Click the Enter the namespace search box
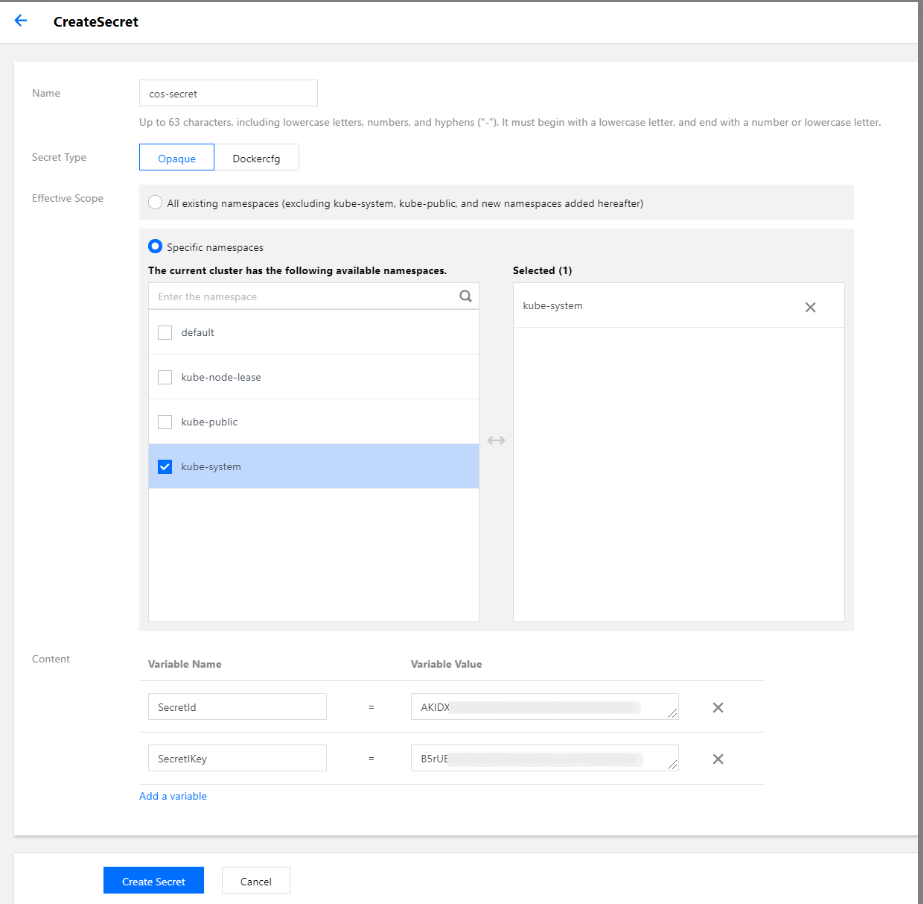 (300, 296)
